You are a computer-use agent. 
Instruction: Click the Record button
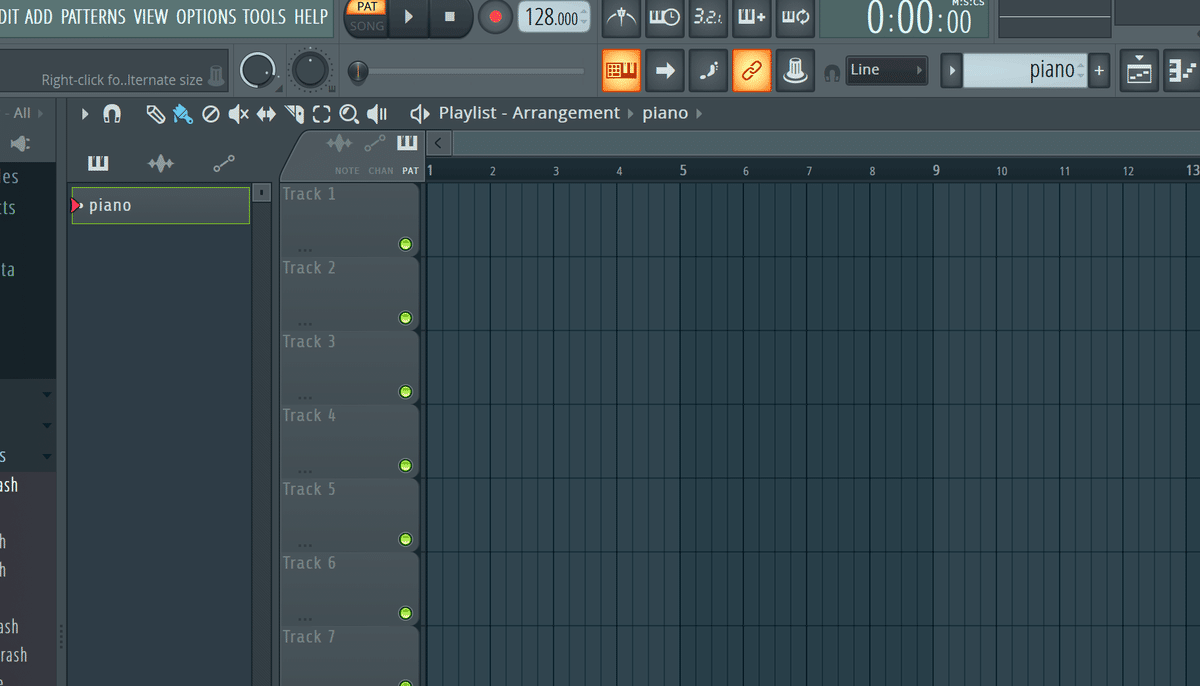494,17
